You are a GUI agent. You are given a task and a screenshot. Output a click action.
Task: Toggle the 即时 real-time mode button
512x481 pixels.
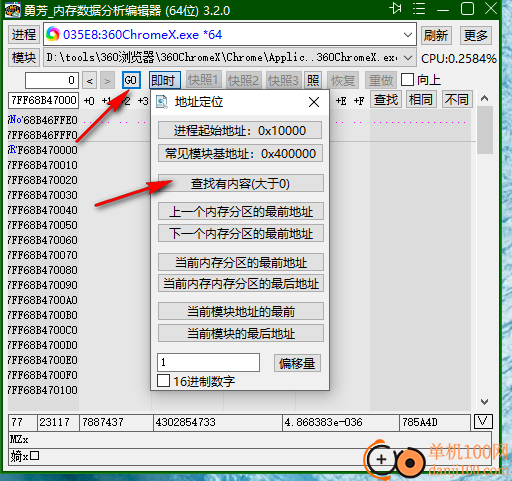click(165, 80)
